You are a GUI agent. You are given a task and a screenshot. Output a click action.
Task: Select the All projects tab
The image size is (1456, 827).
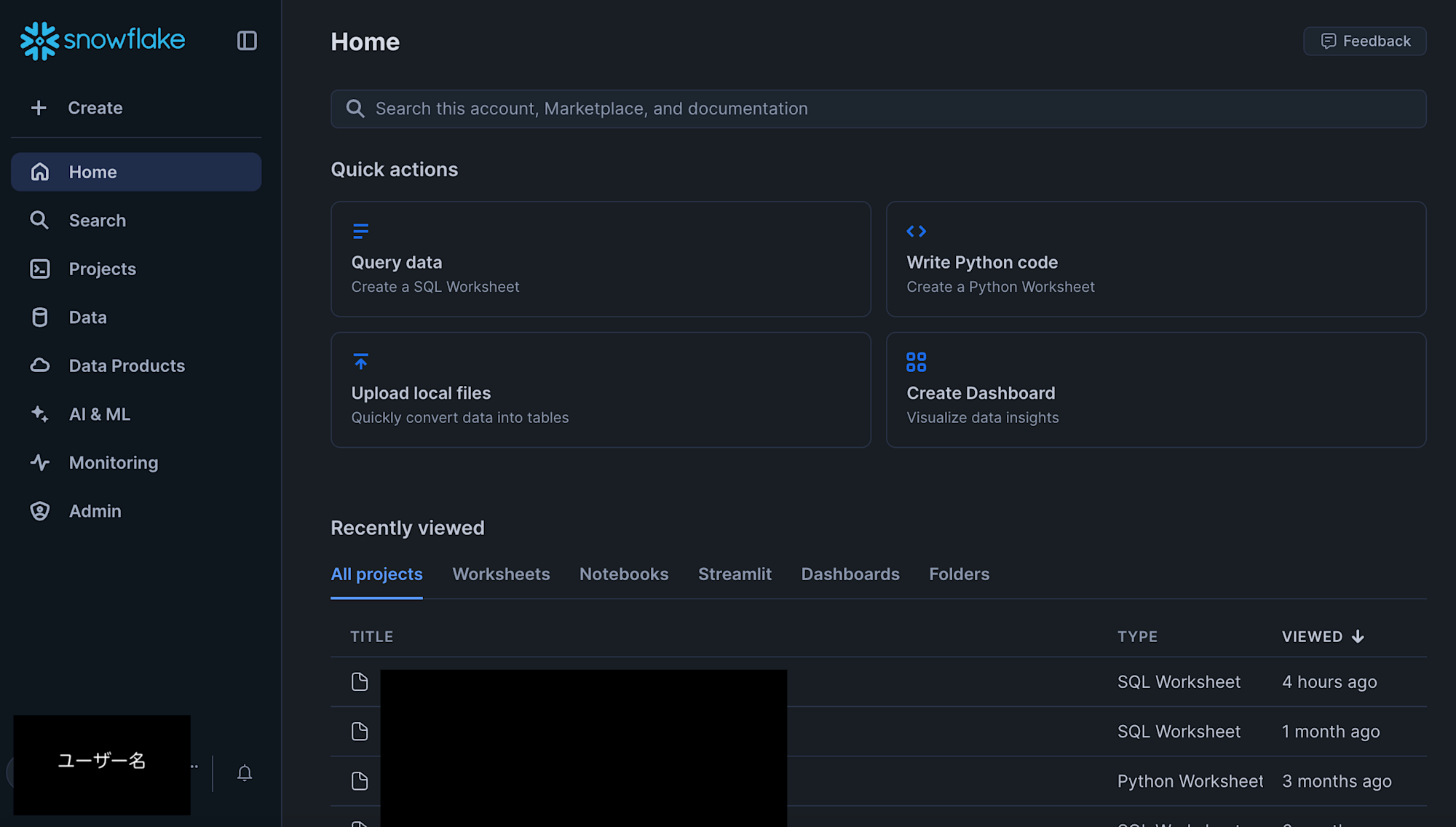click(376, 574)
